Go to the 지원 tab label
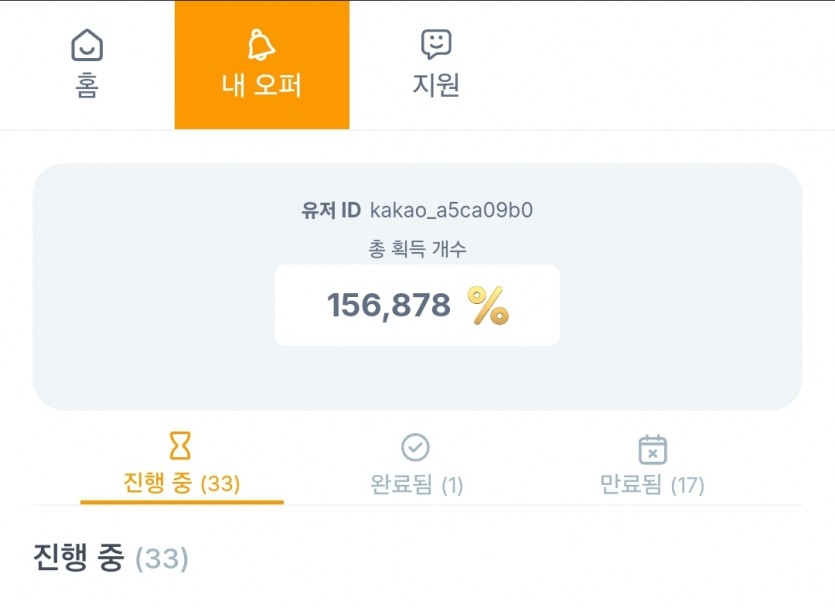 436,85
